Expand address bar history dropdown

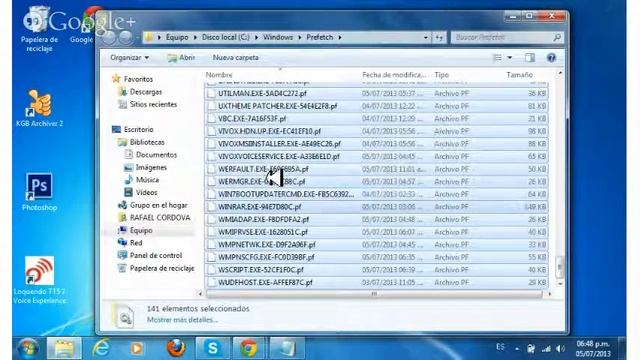[426, 37]
